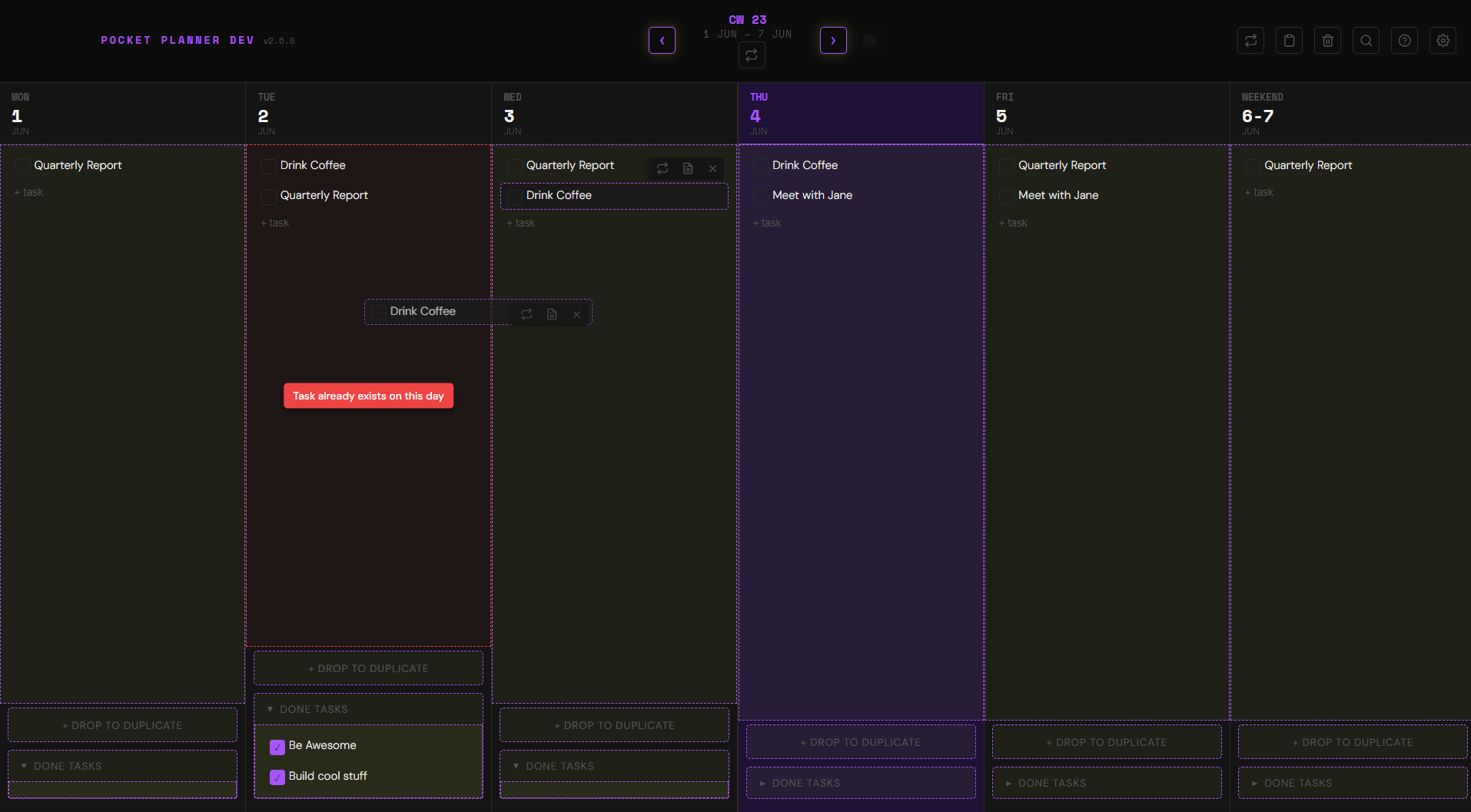This screenshot has width=1471, height=812.
Task: Check Friday's Quarterly Report task
Action: [1007, 166]
